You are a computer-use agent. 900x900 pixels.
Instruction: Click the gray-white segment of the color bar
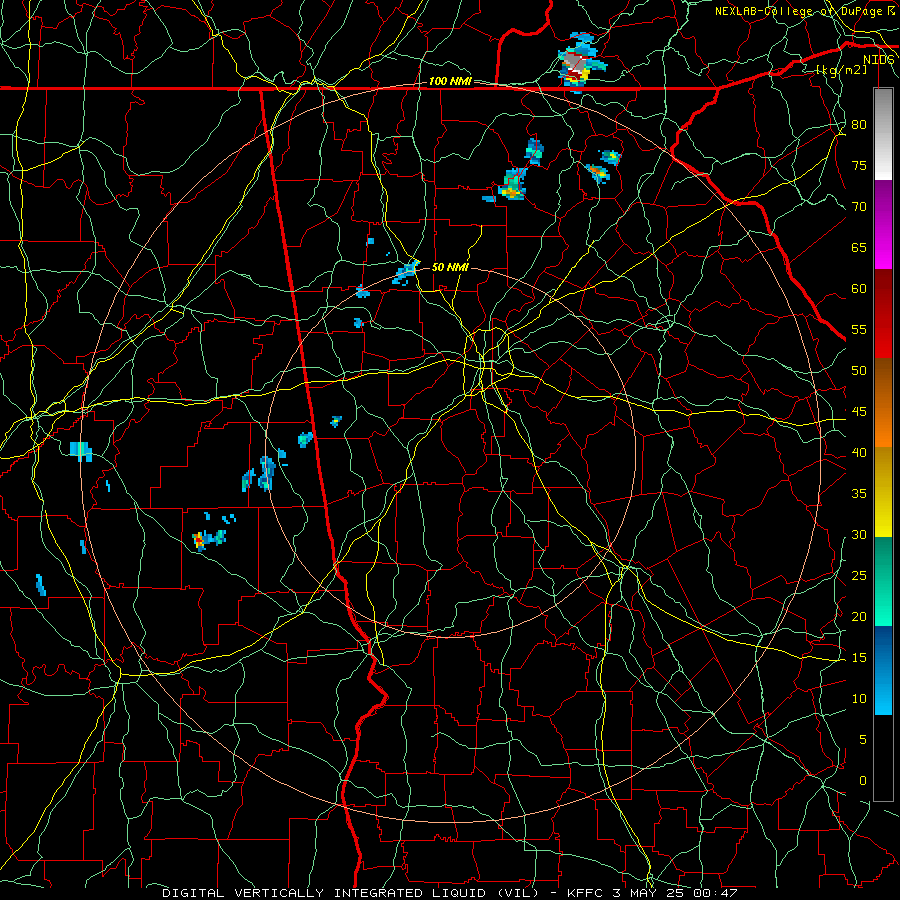point(883,134)
